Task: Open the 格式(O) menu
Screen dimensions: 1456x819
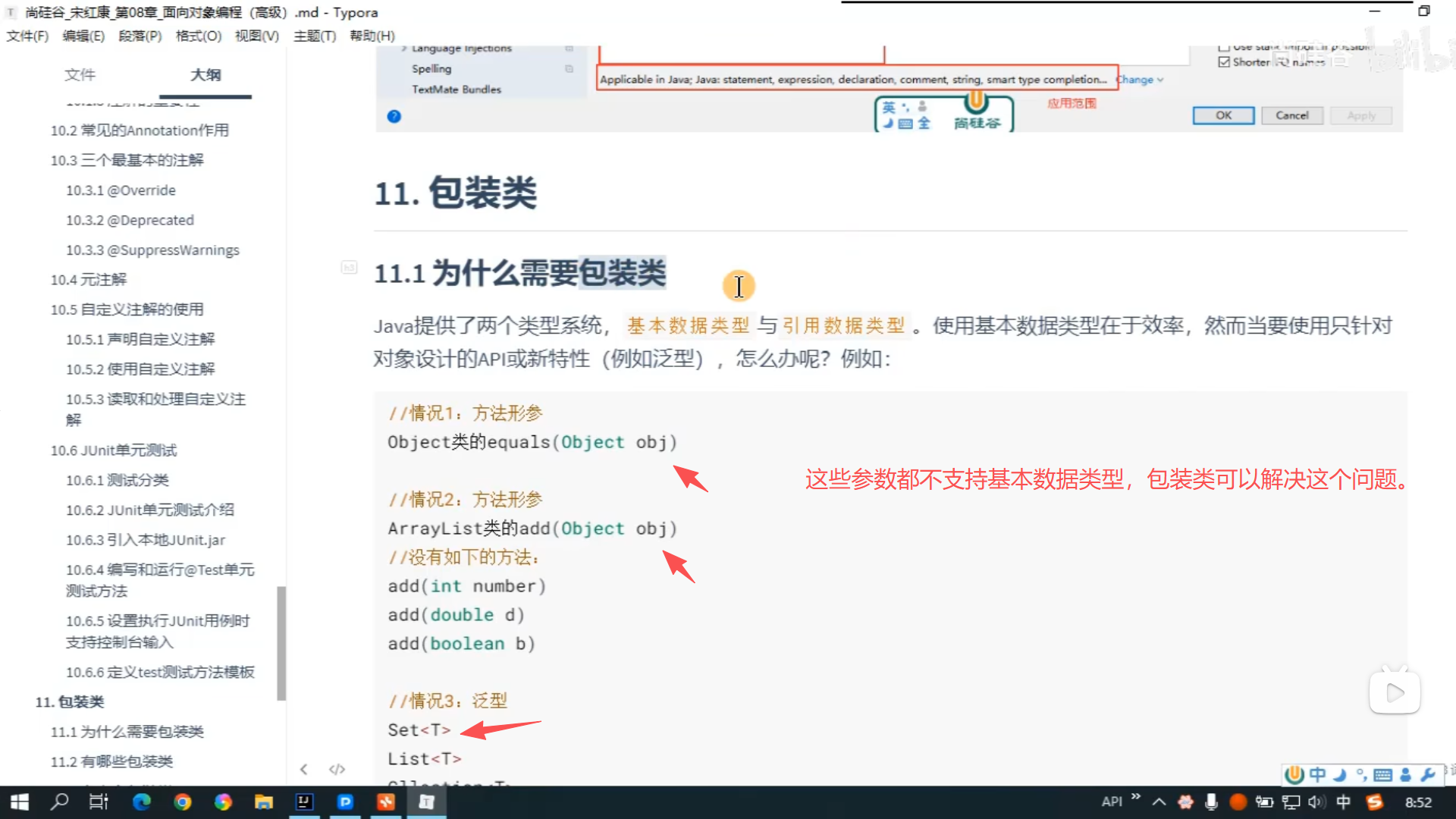Action: 199,36
